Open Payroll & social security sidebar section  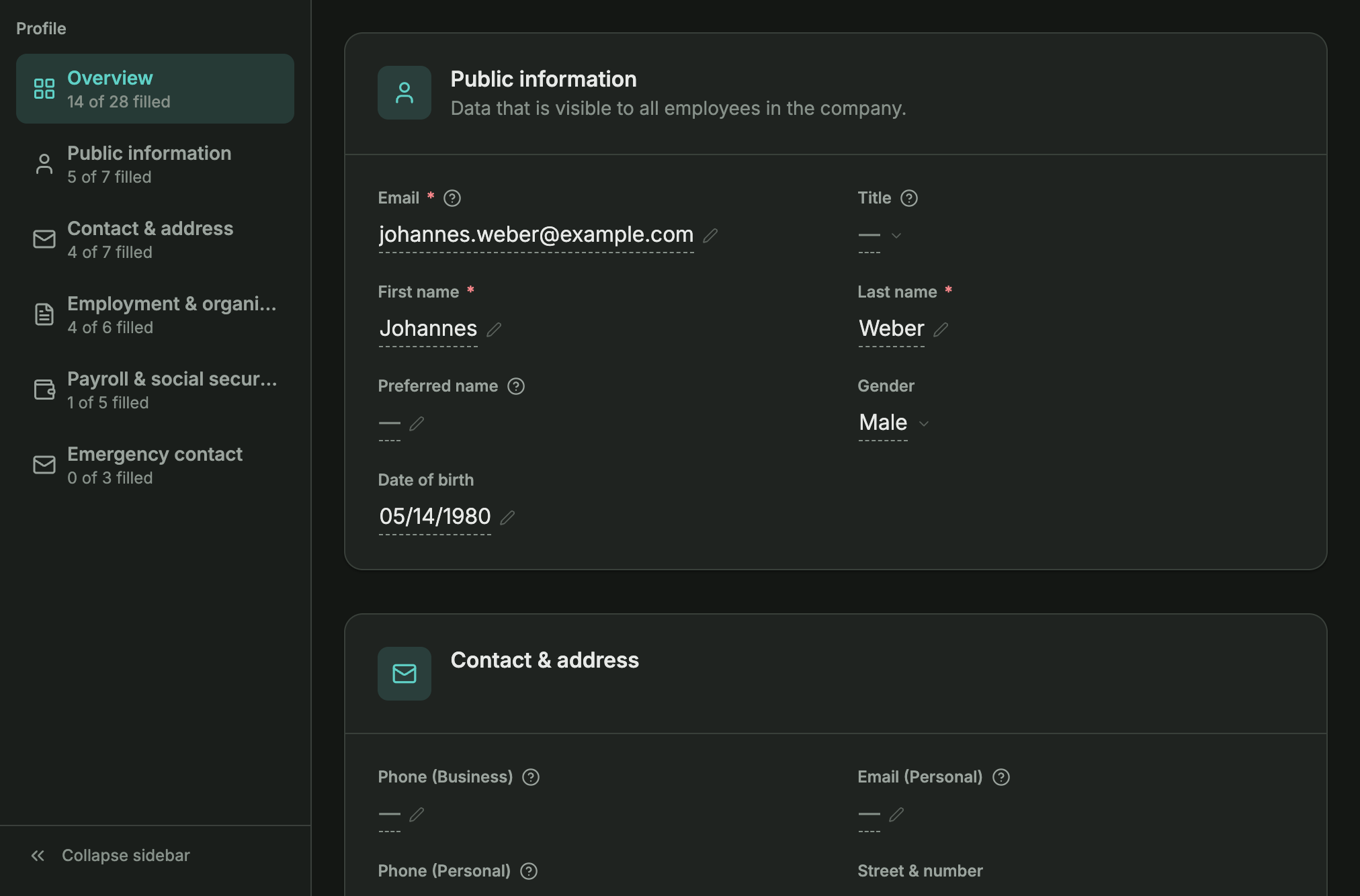tap(155, 390)
